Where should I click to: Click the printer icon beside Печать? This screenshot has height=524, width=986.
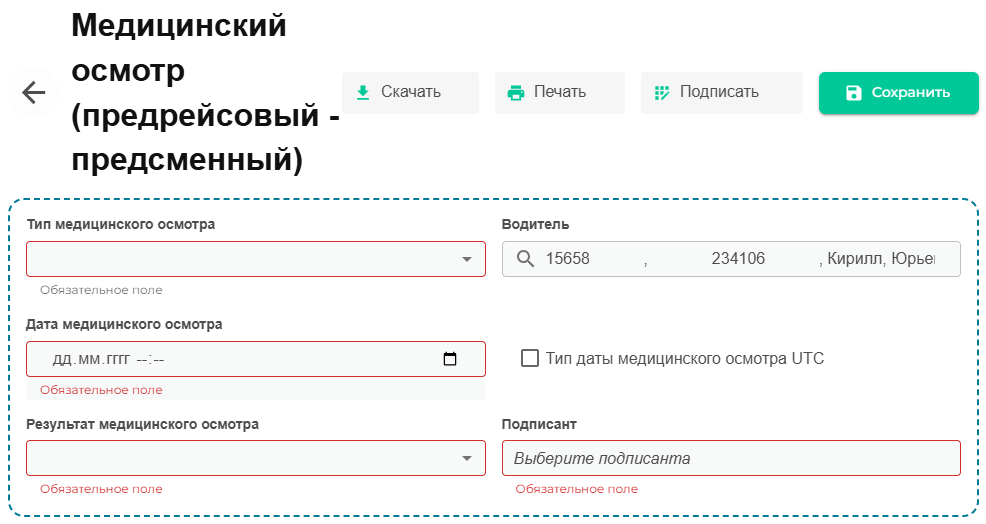(x=516, y=93)
